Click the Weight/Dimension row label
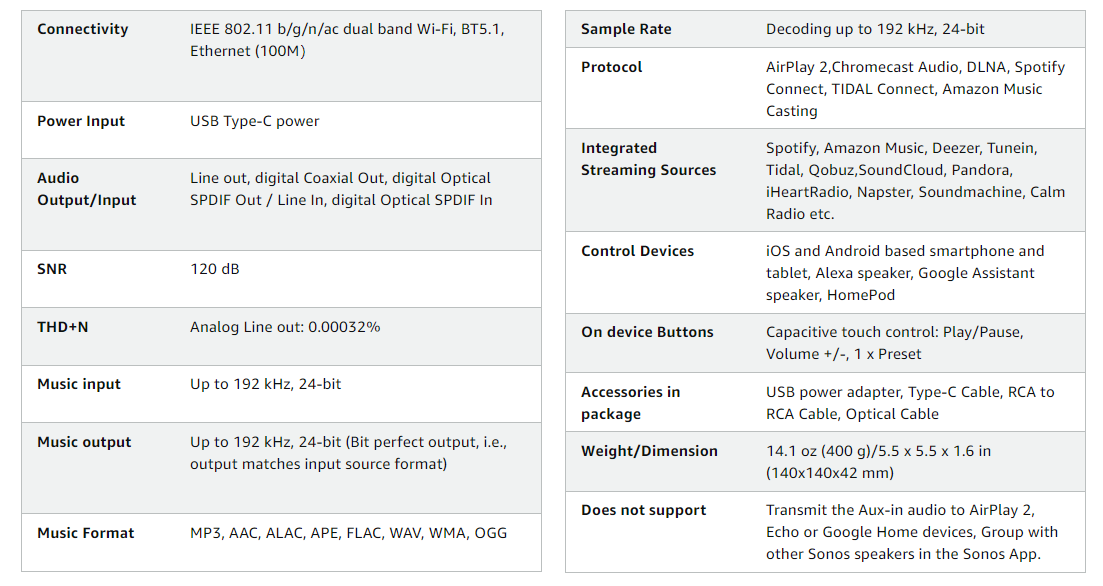The image size is (1103, 586). 649,451
